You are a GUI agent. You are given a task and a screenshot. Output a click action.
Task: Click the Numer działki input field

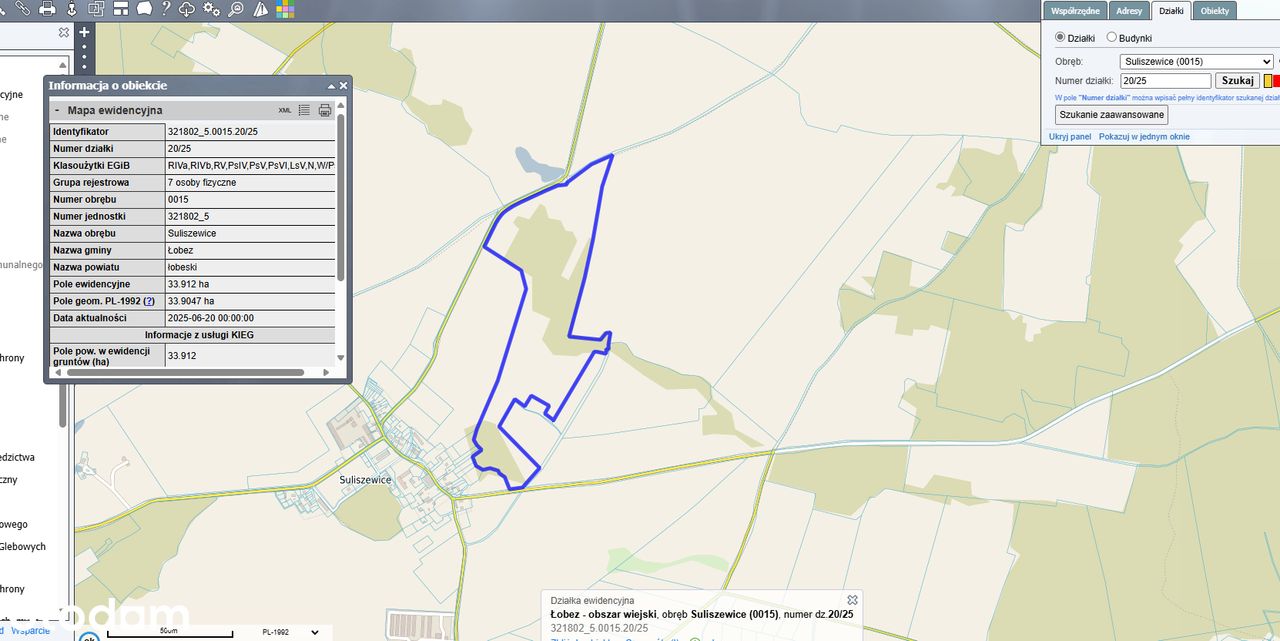click(1165, 81)
